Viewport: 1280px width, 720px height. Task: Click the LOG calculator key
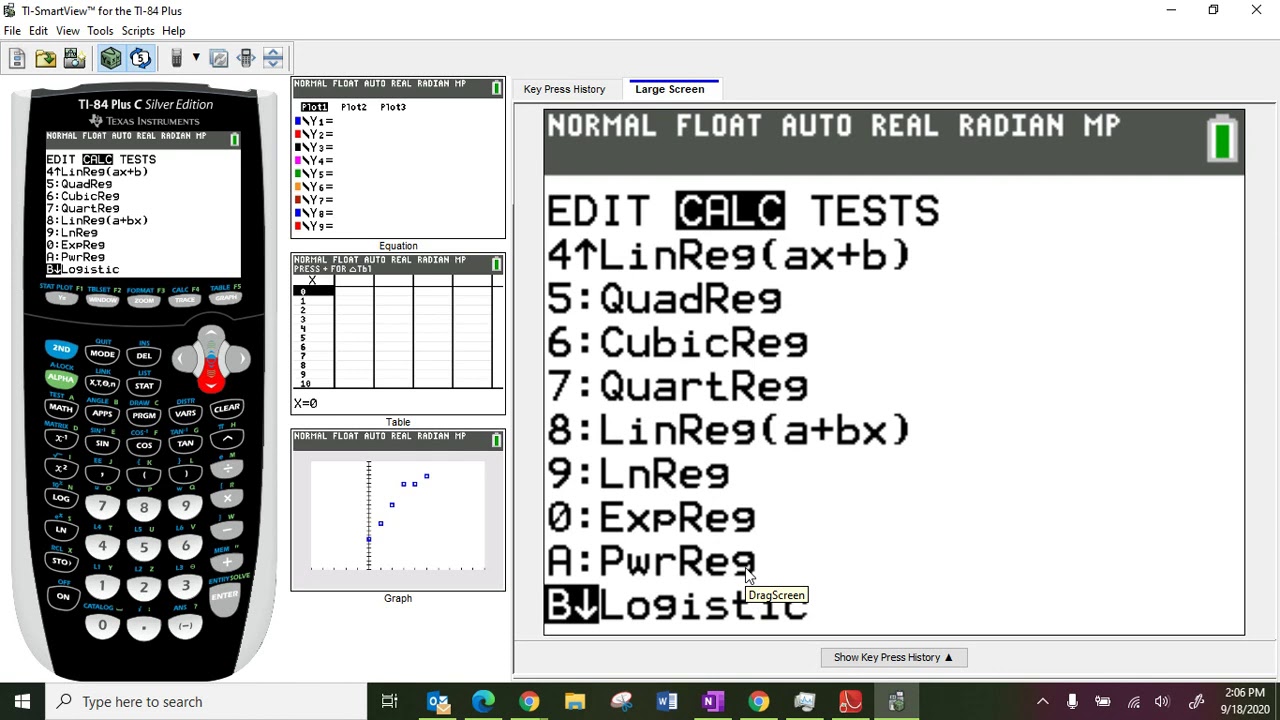pyautogui.click(x=61, y=498)
